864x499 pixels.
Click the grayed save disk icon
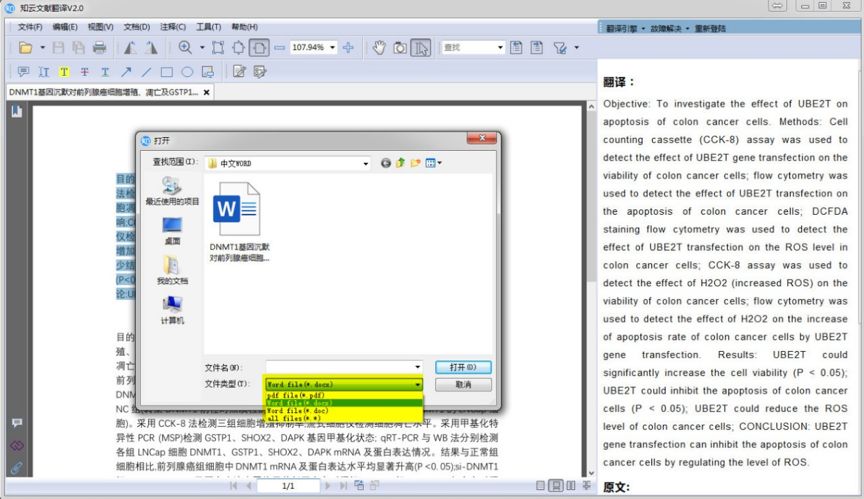tap(58, 48)
